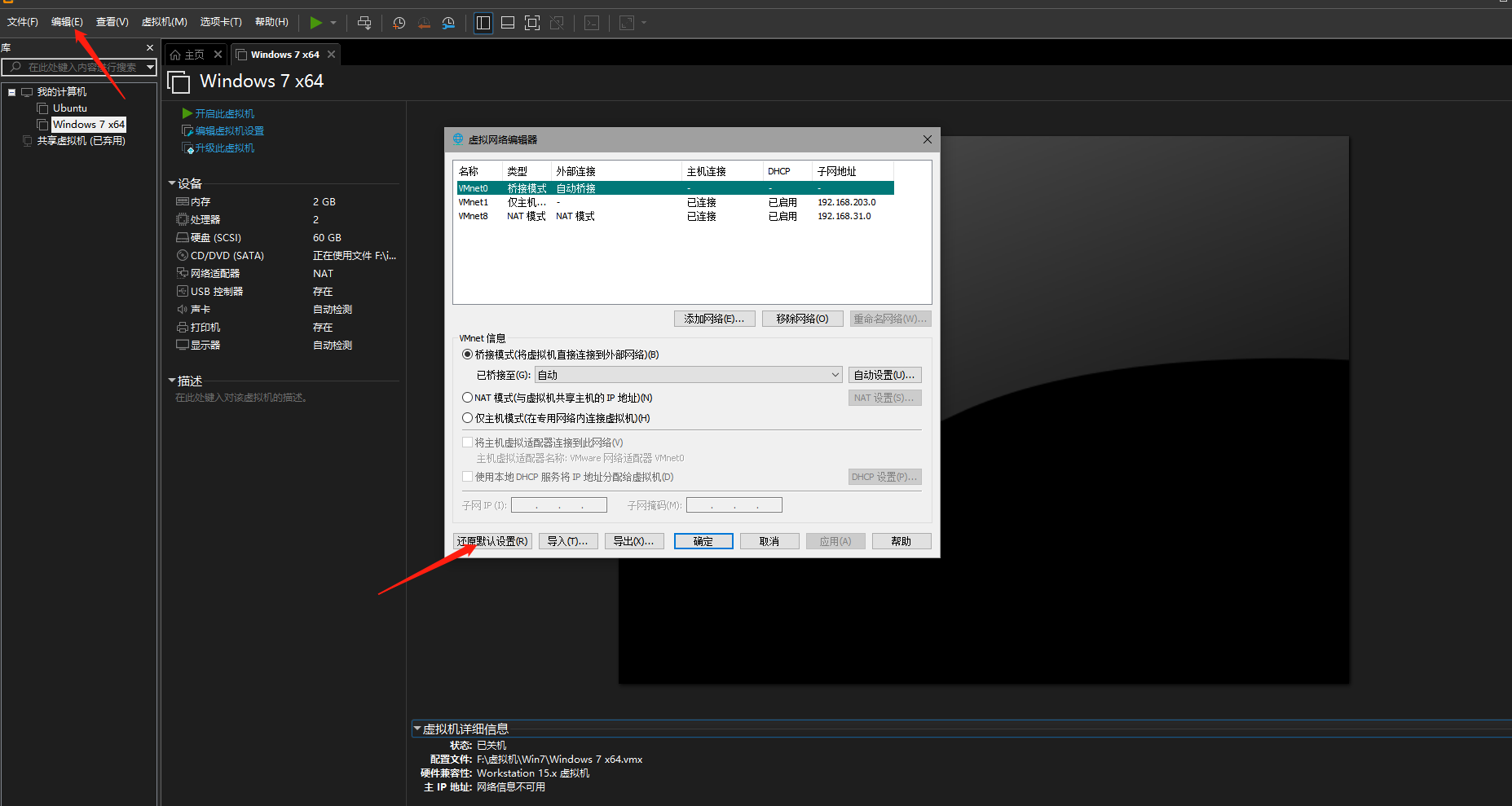This screenshot has height=806, width=1512.
Task: Collapse the 设备 section
Action: point(172,183)
